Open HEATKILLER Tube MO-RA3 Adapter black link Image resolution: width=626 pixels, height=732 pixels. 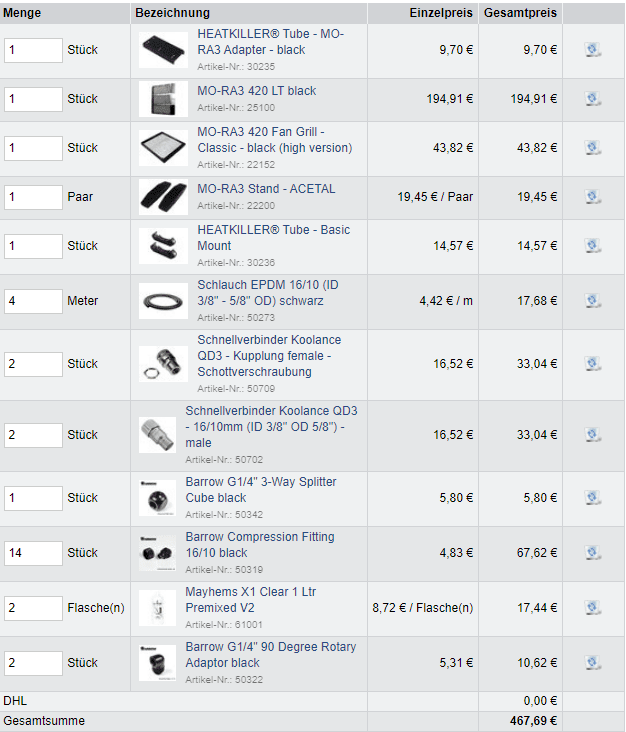[x=270, y=42]
